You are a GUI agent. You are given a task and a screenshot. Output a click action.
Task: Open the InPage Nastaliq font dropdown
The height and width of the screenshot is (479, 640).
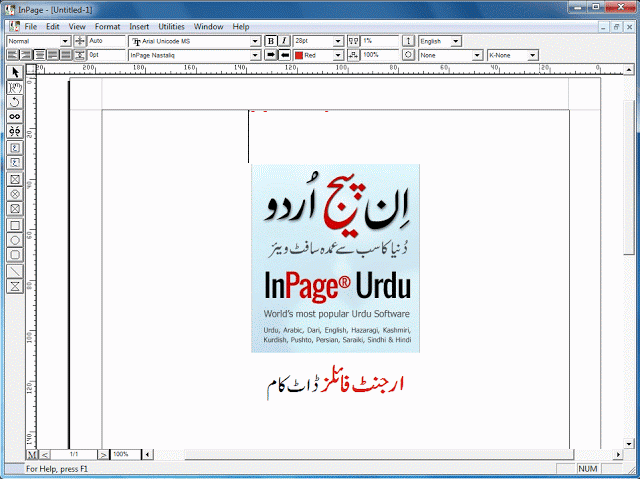pos(255,55)
